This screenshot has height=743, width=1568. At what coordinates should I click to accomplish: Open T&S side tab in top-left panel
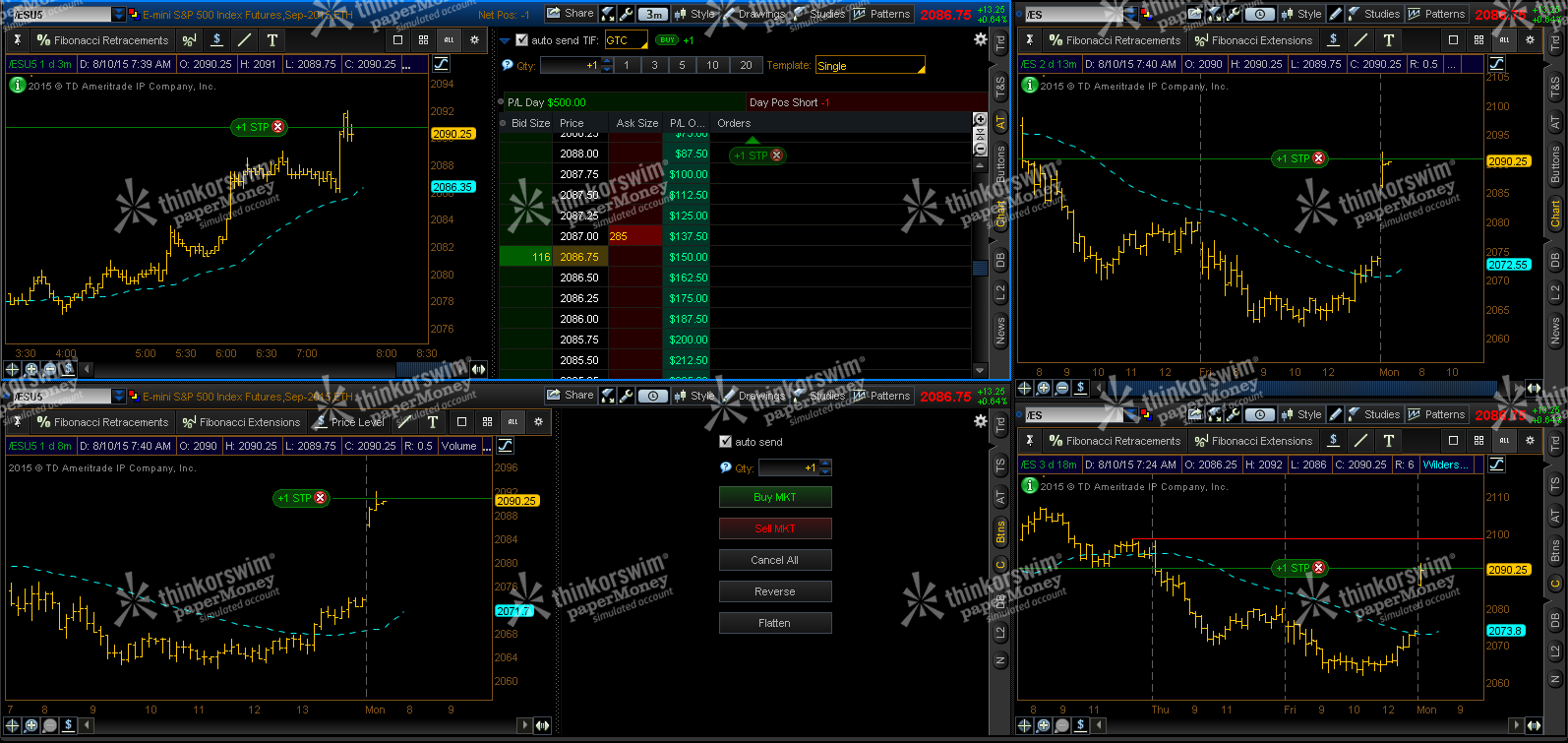[x=1000, y=87]
